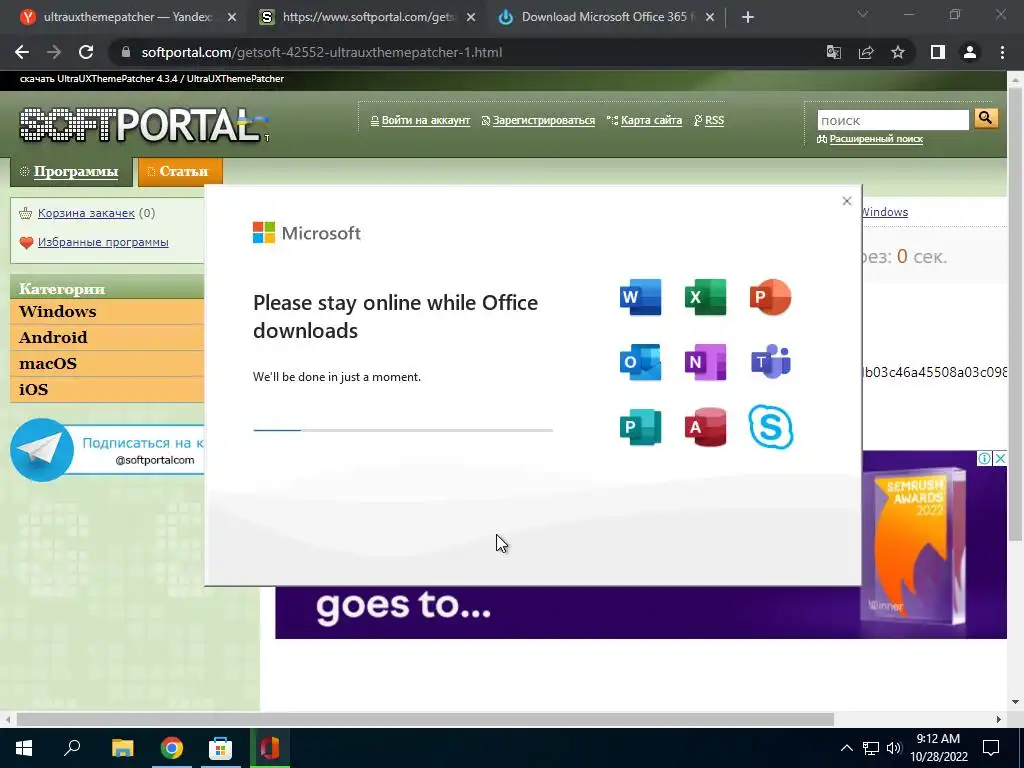Show hidden system tray icons
Viewport: 1024px width, 768px height.
846,748
